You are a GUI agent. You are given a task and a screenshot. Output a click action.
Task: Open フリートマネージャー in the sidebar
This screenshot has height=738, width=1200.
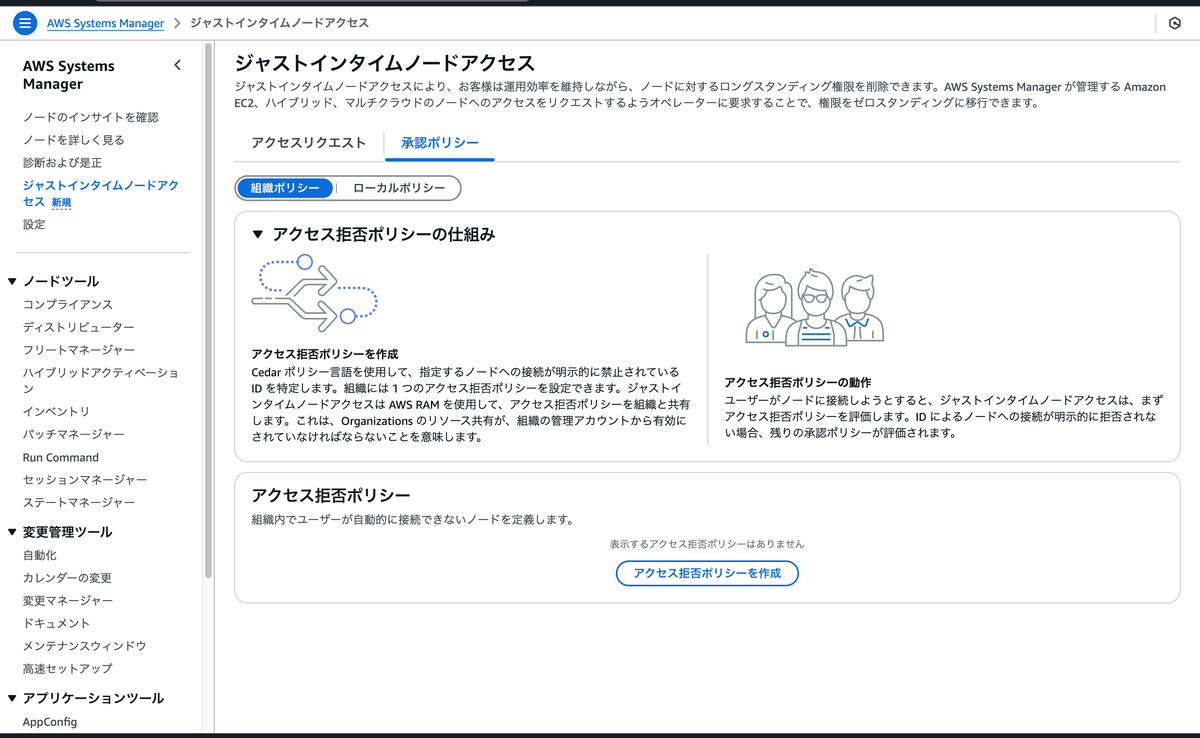[79, 350]
